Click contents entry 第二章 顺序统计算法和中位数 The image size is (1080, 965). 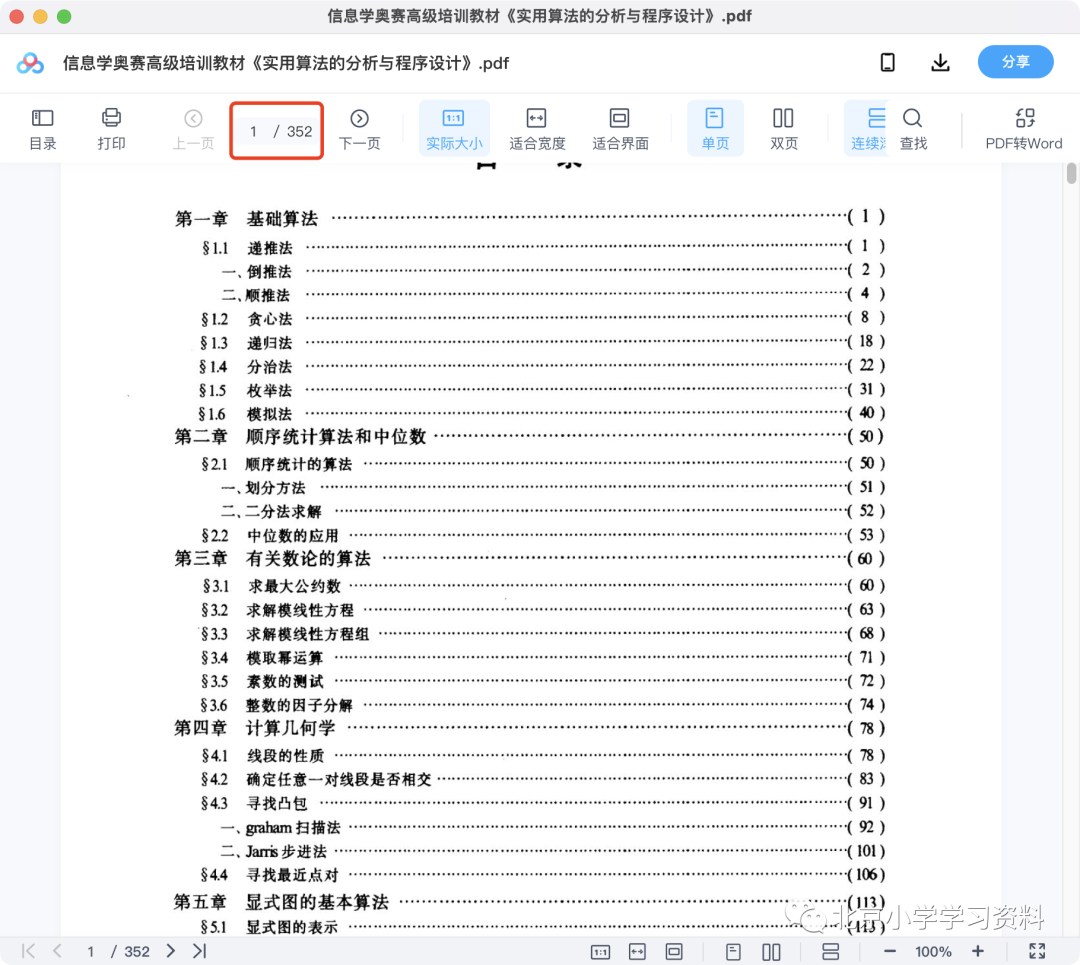coord(529,437)
